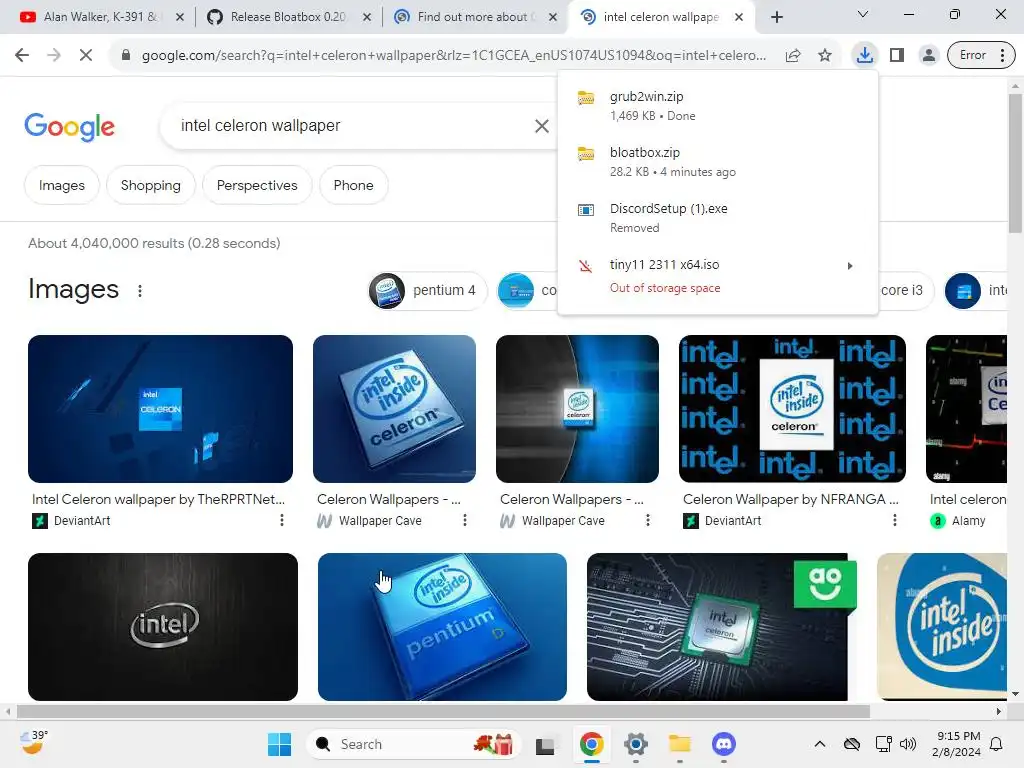Open more options for NFRANGA DeviantArt result
Viewport: 1024px width, 768px height.
pyautogui.click(x=894, y=520)
